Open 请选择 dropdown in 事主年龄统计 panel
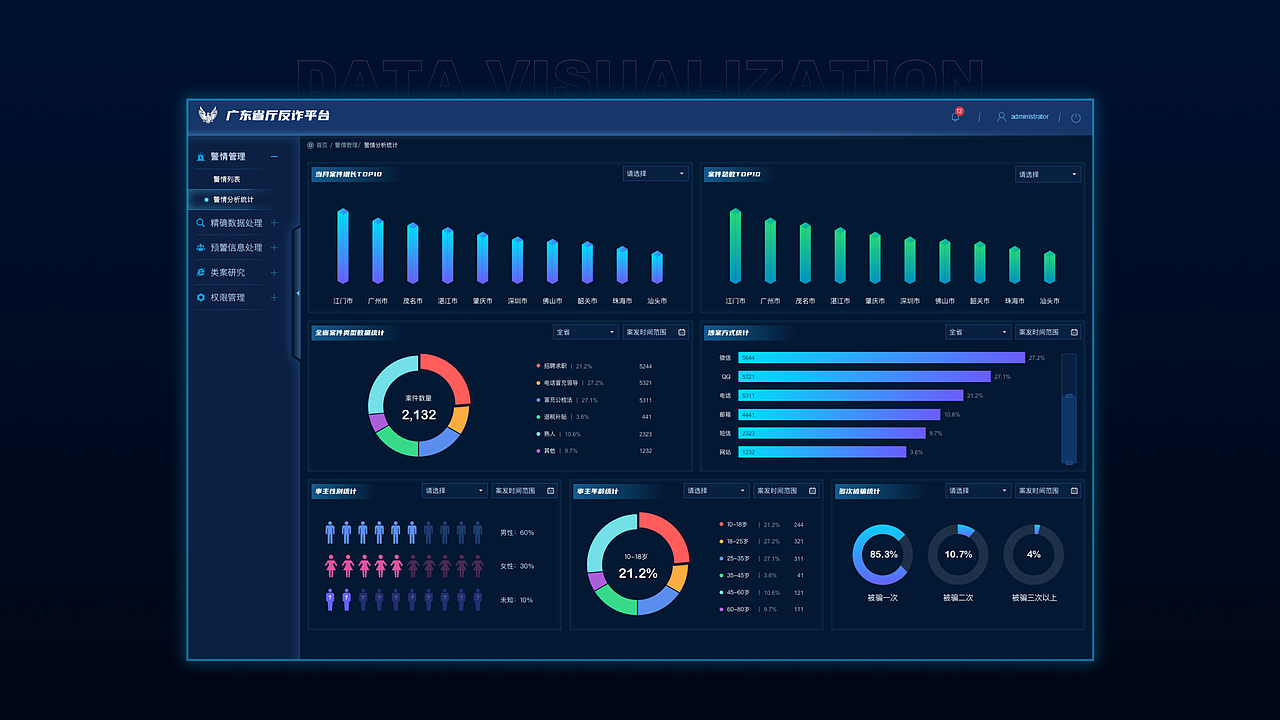This screenshot has height=720, width=1280. tap(717, 491)
